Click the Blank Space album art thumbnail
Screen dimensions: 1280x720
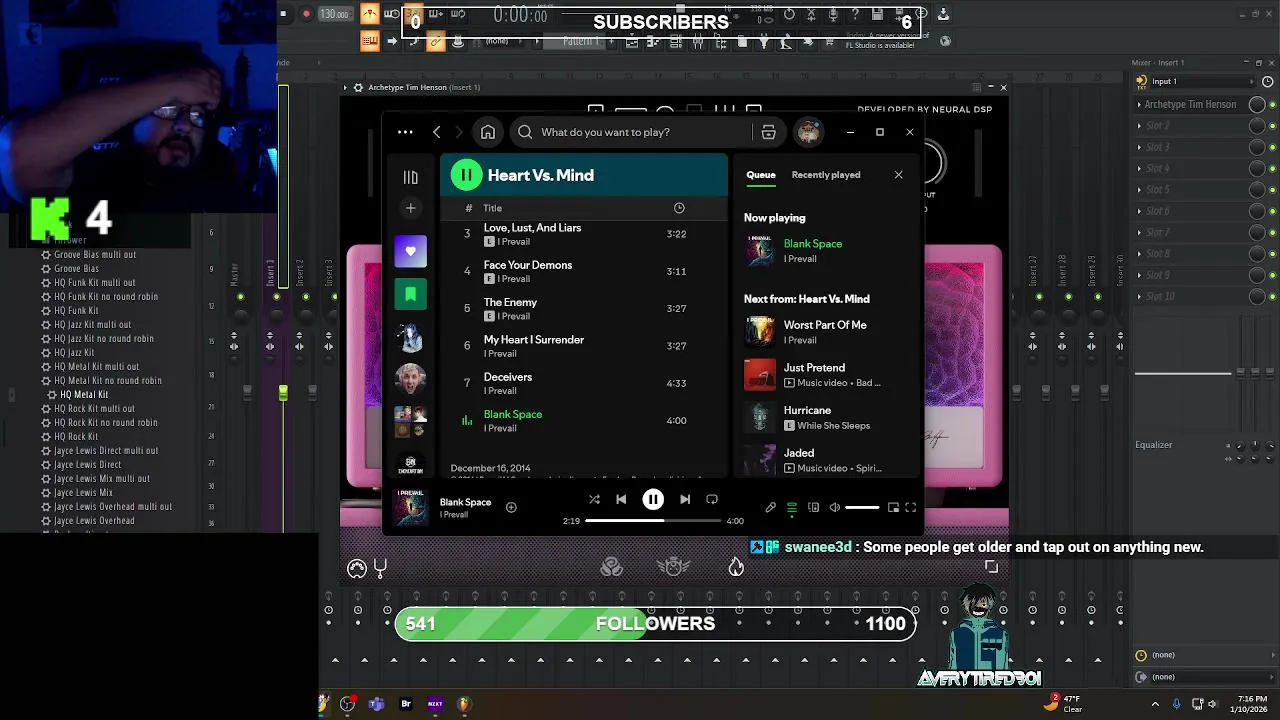tap(410, 507)
